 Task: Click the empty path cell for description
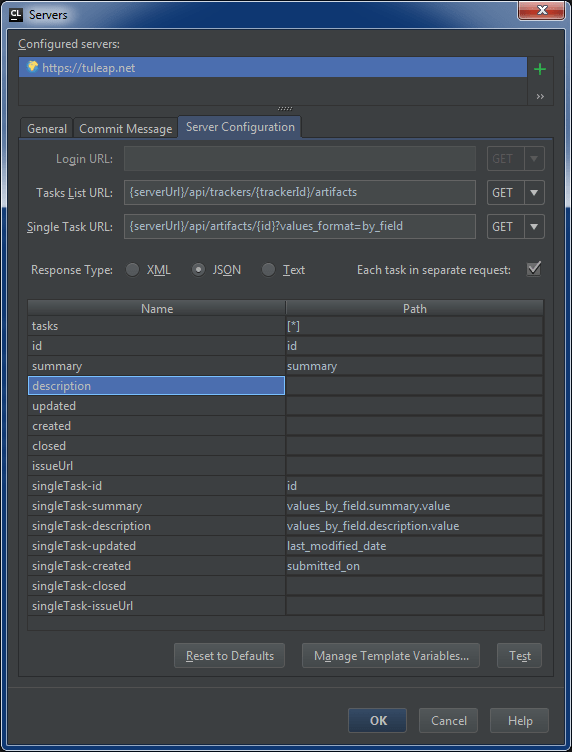[415, 386]
